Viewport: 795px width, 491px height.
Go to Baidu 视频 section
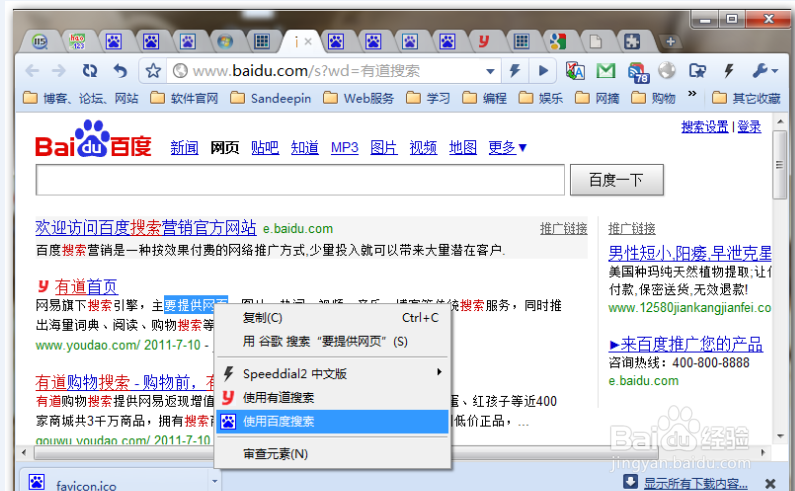[423, 148]
